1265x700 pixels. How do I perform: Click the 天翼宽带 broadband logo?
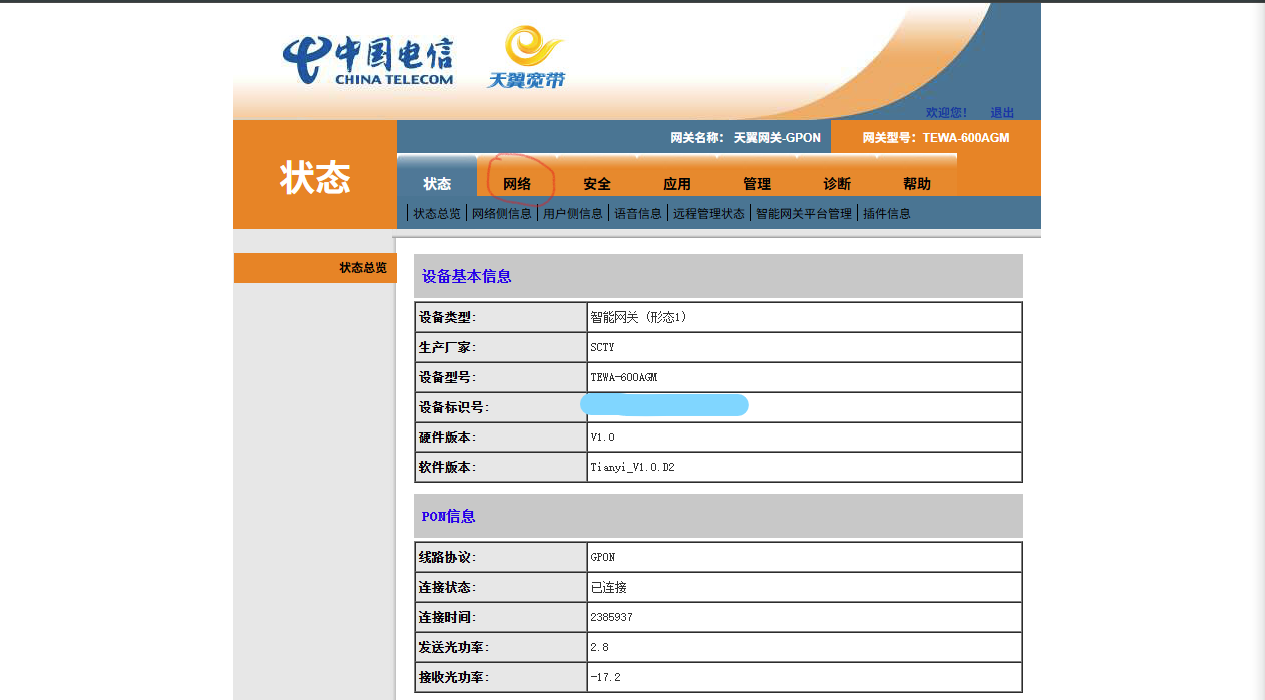coord(527,57)
